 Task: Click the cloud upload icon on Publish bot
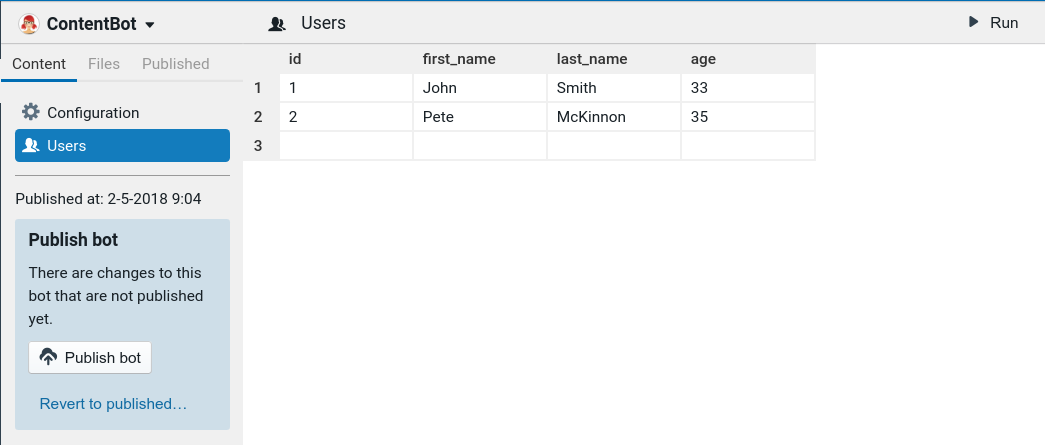point(48,357)
